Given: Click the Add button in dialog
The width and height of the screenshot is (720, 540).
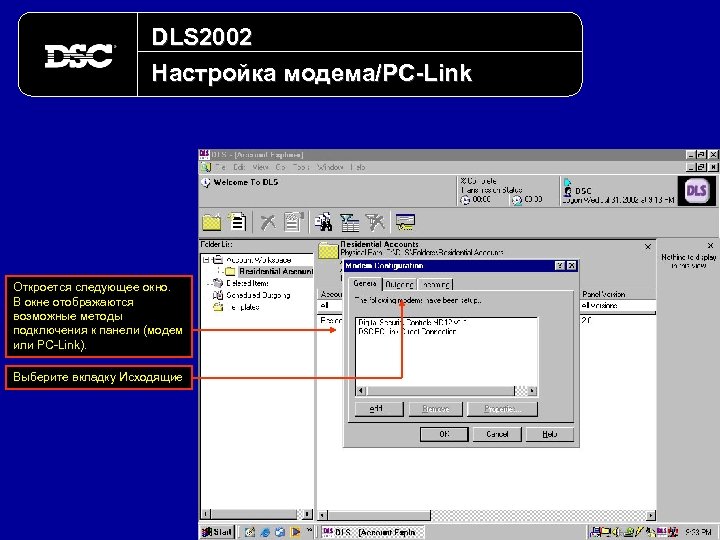Looking at the screenshot, I should pos(379,409).
